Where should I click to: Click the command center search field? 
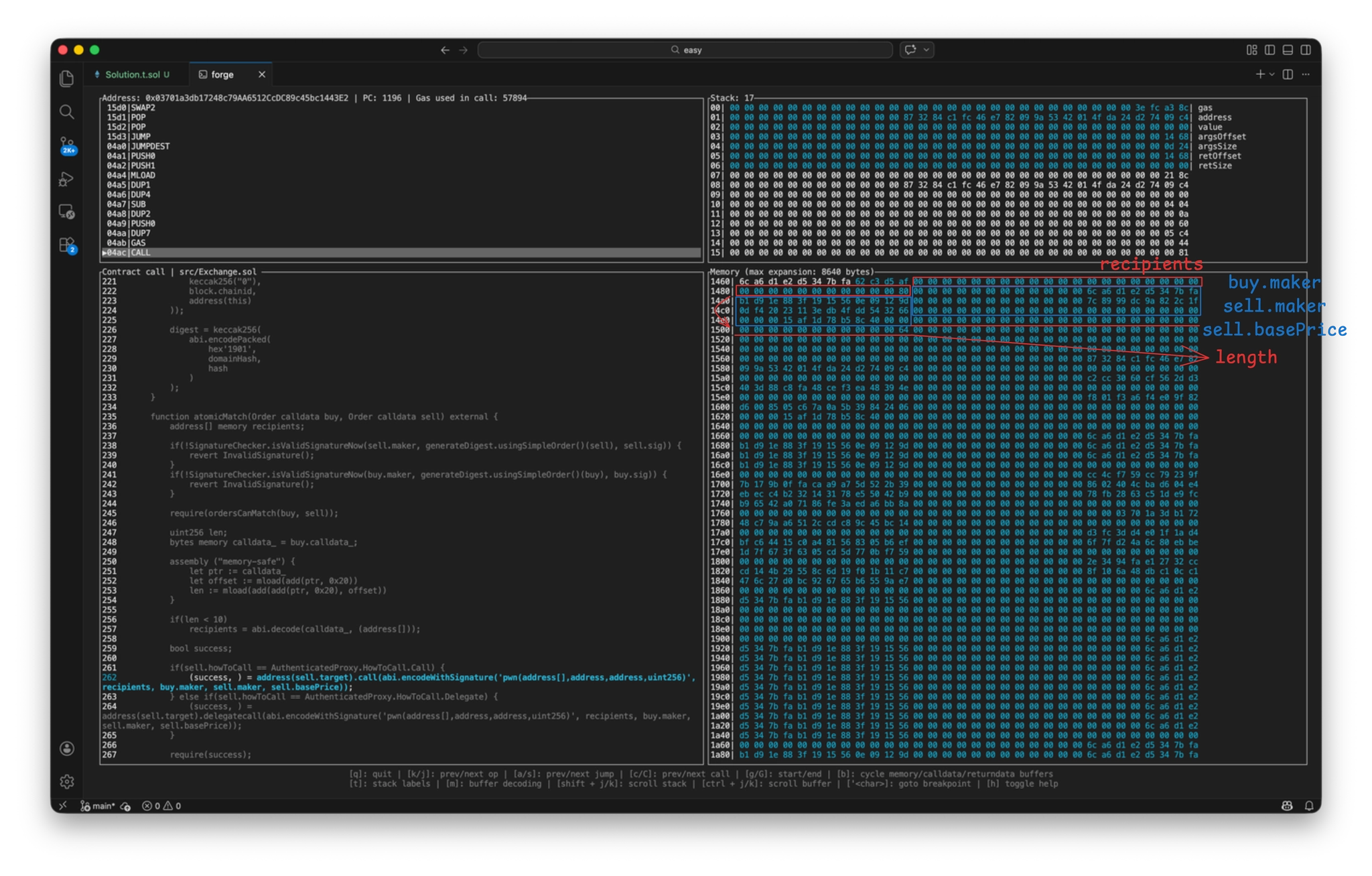[x=685, y=50]
